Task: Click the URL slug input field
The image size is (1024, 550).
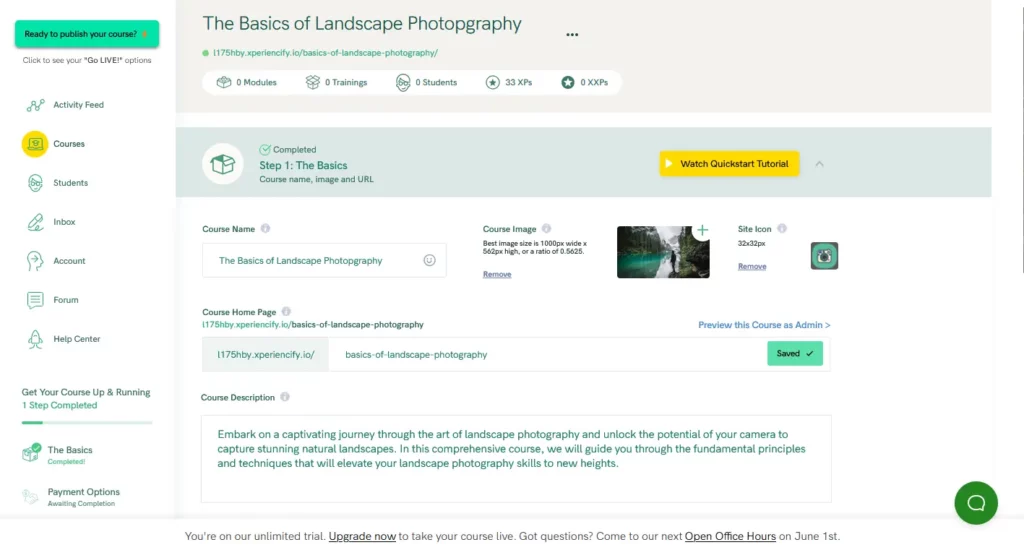Action: pos(547,355)
